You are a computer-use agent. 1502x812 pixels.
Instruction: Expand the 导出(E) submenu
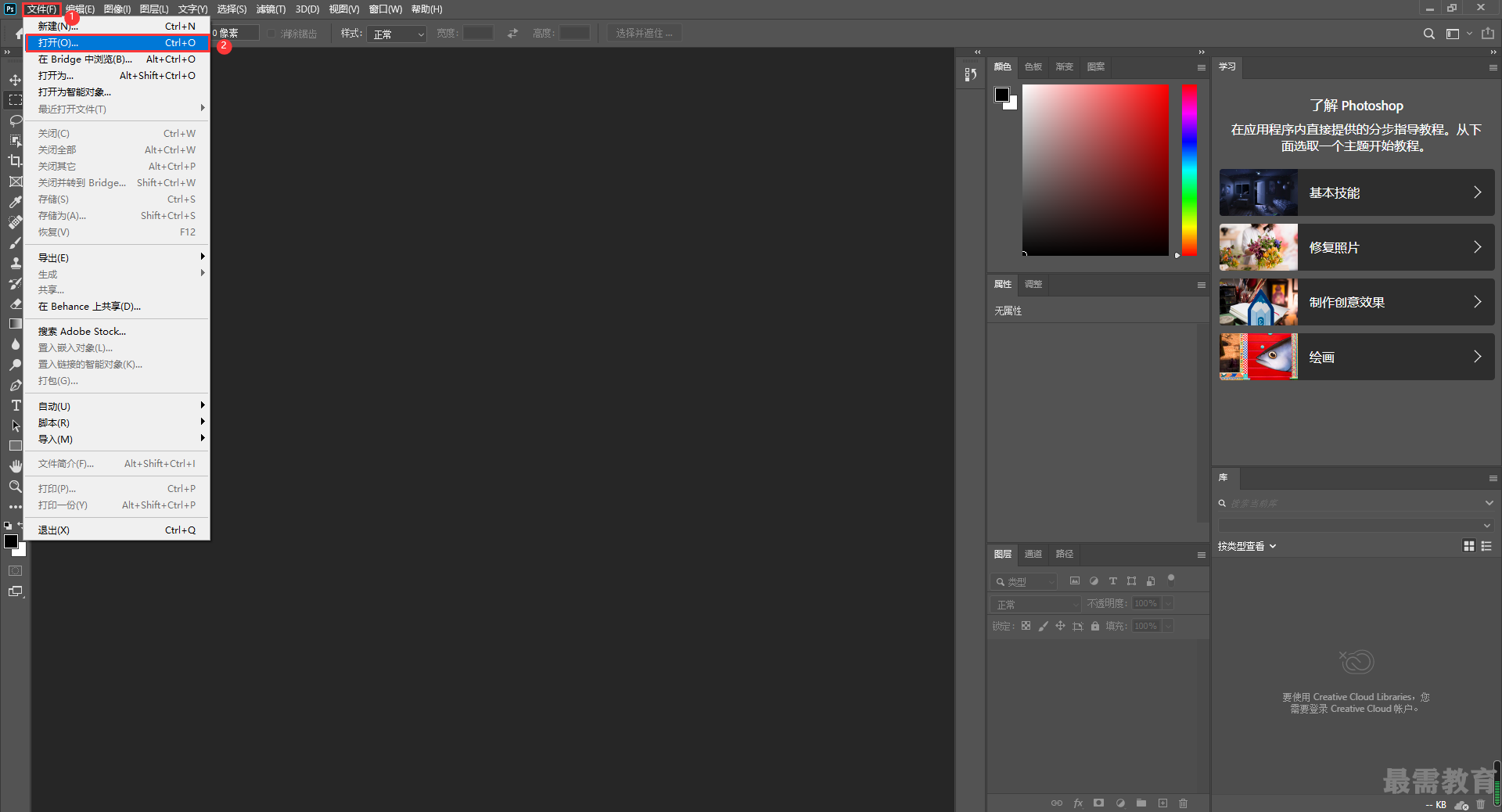[117, 257]
